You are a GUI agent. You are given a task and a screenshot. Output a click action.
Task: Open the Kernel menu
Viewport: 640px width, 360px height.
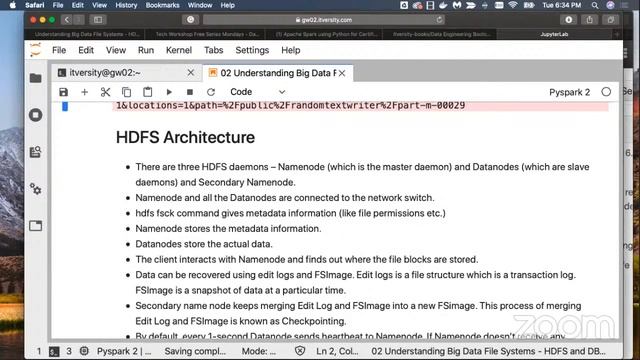pyautogui.click(x=179, y=50)
